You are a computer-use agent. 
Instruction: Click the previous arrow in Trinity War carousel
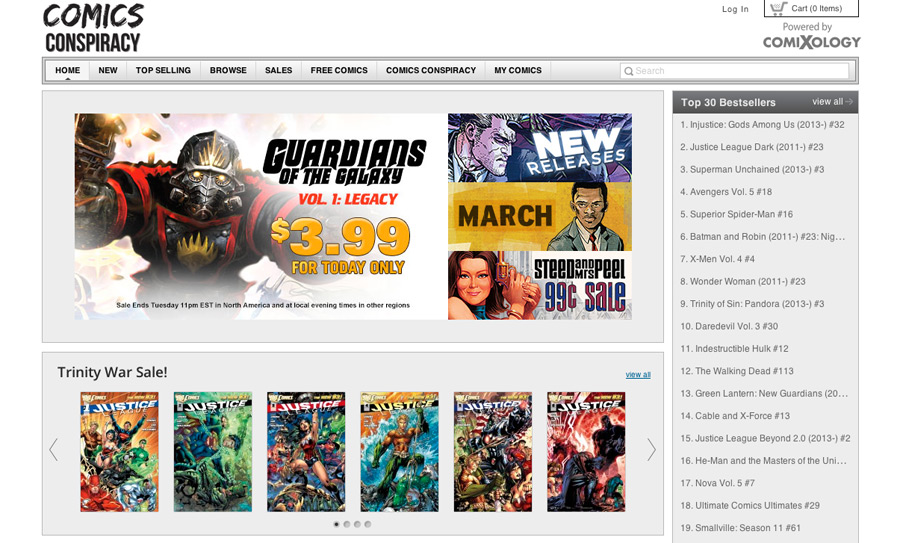tap(53, 449)
